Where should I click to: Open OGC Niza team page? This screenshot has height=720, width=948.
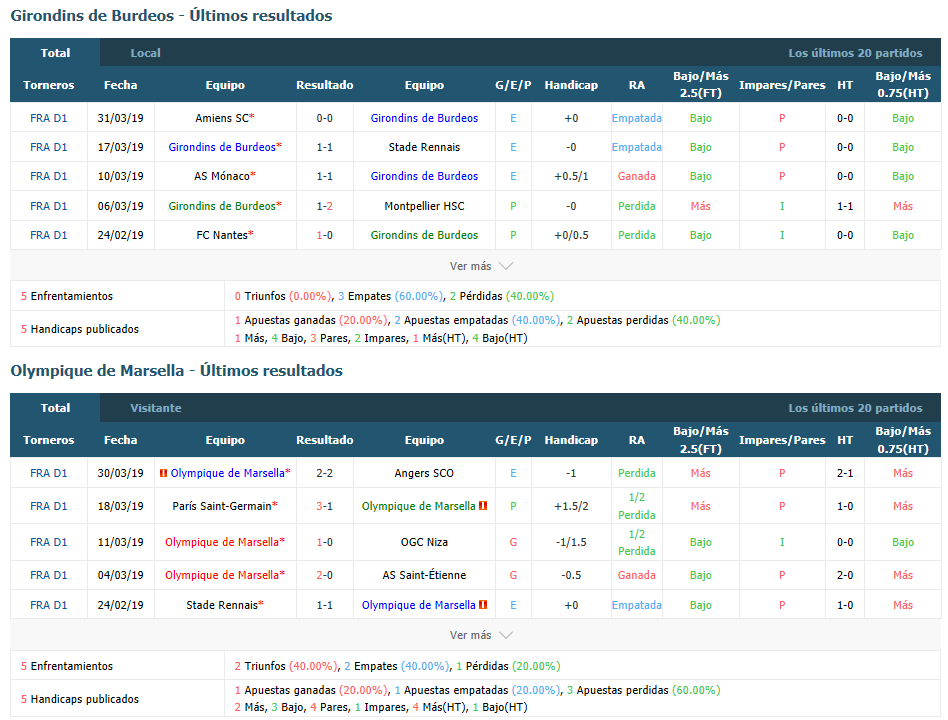[x=424, y=542]
